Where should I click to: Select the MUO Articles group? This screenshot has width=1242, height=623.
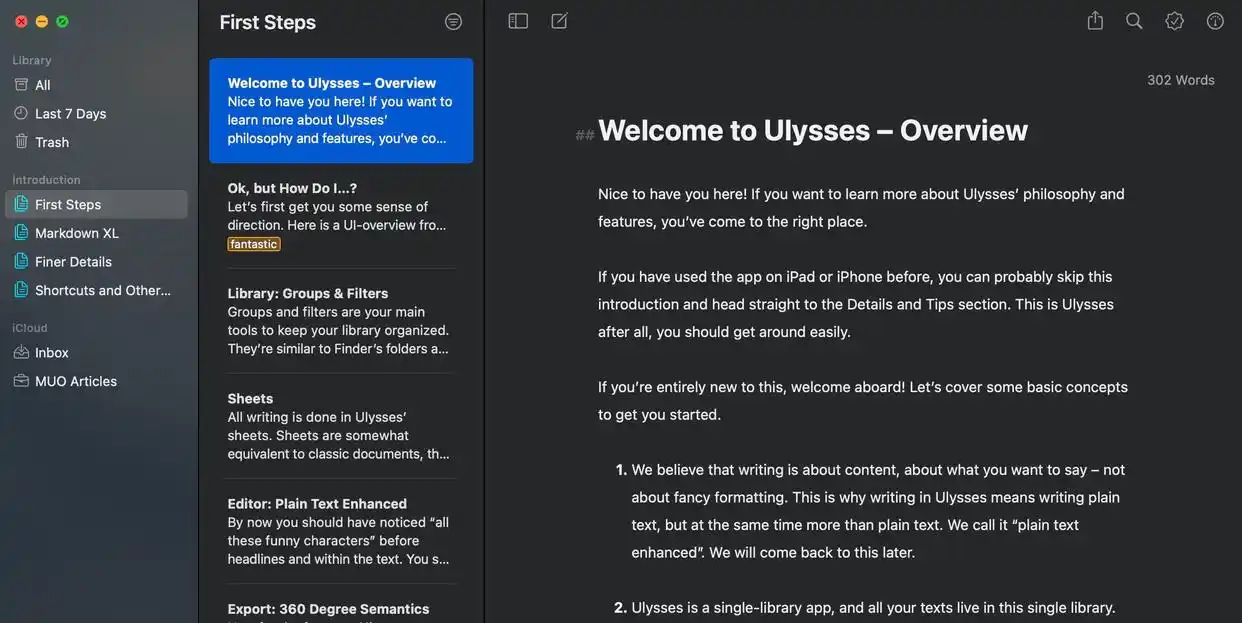coord(75,381)
